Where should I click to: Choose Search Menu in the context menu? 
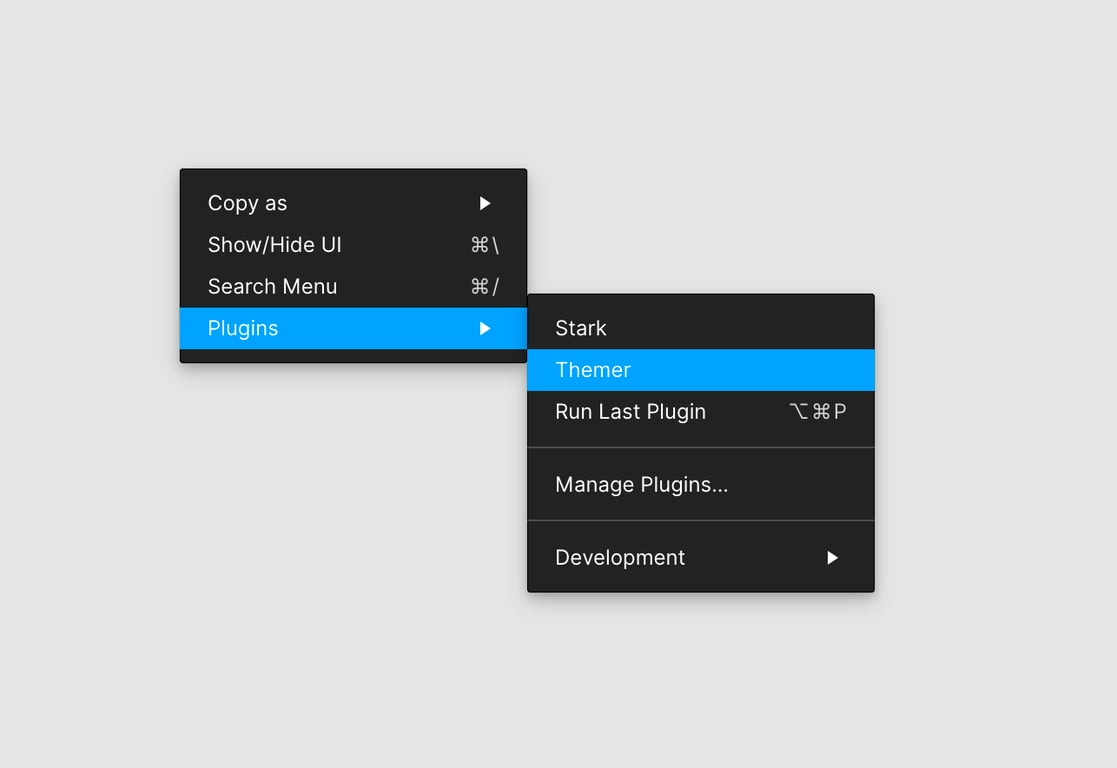point(272,287)
